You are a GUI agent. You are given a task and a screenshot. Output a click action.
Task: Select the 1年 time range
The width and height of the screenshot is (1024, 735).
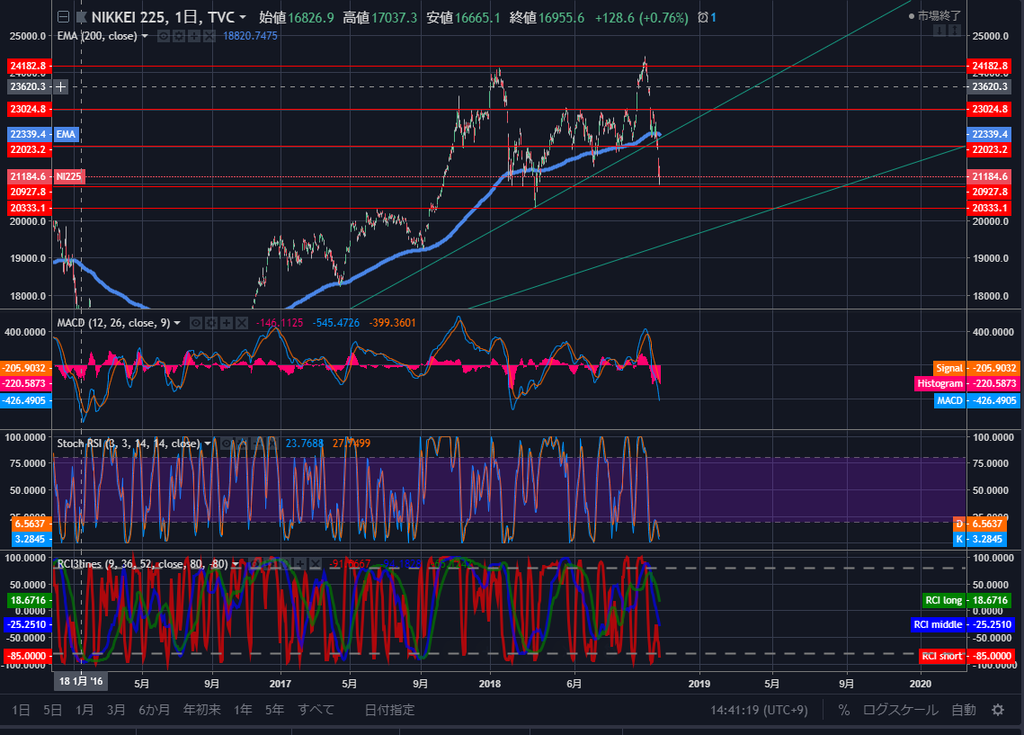(x=243, y=710)
